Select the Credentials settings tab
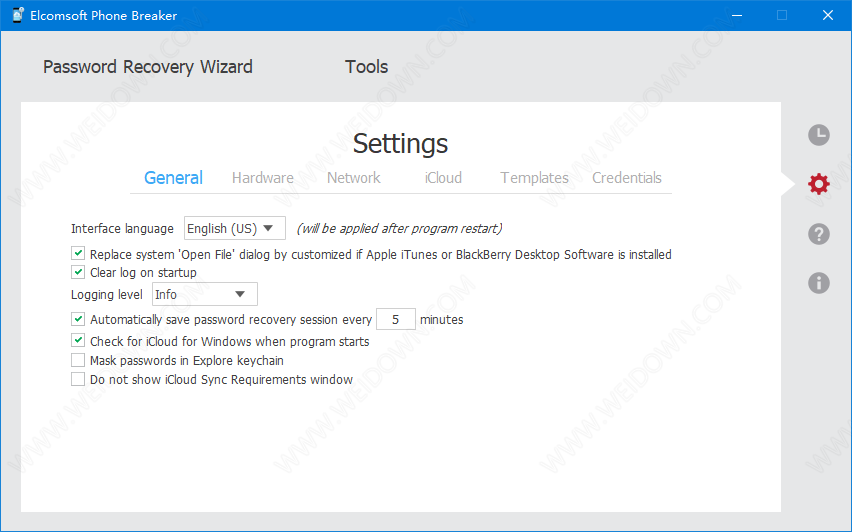Image resolution: width=852 pixels, height=532 pixels. tap(627, 178)
